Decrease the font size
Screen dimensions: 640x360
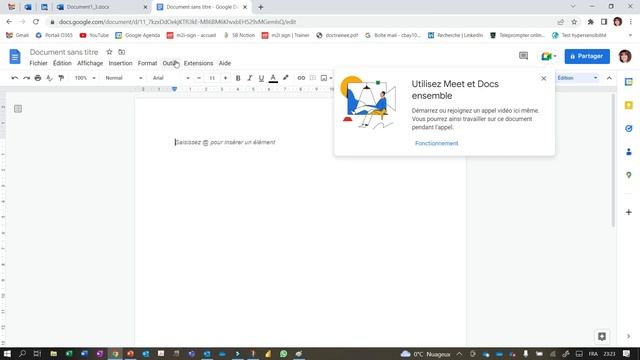tap(199, 78)
